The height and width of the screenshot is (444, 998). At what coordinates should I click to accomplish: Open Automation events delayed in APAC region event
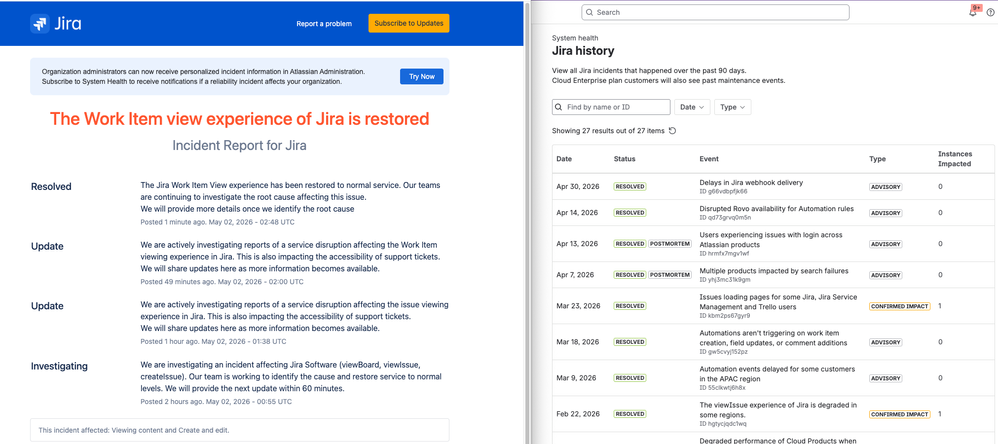point(777,373)
